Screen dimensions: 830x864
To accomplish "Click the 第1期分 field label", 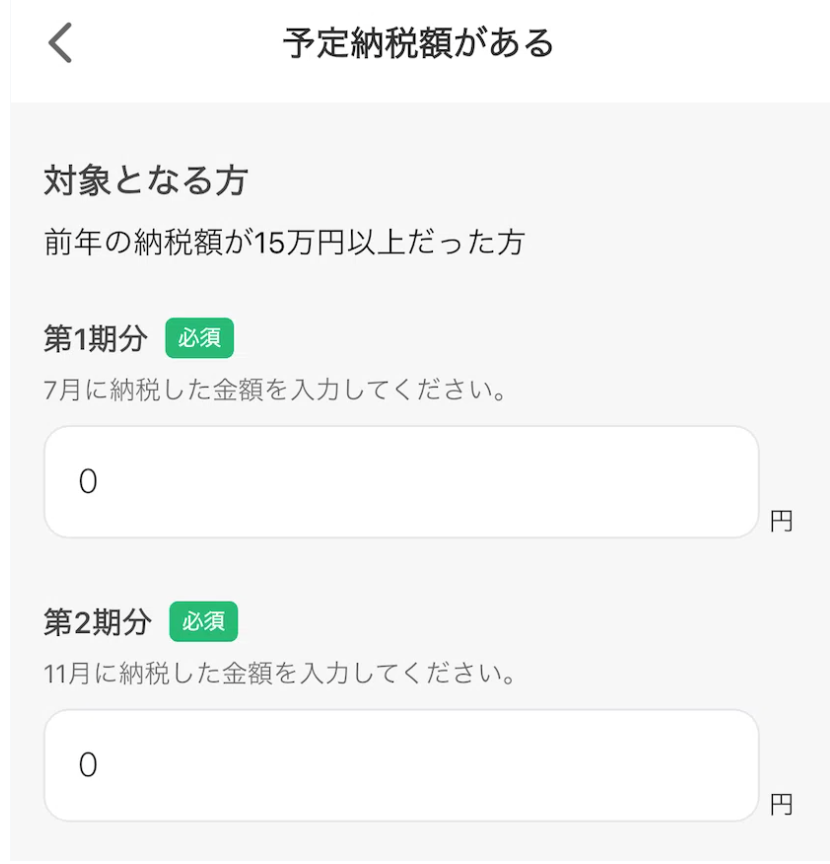I will (95, 339).
